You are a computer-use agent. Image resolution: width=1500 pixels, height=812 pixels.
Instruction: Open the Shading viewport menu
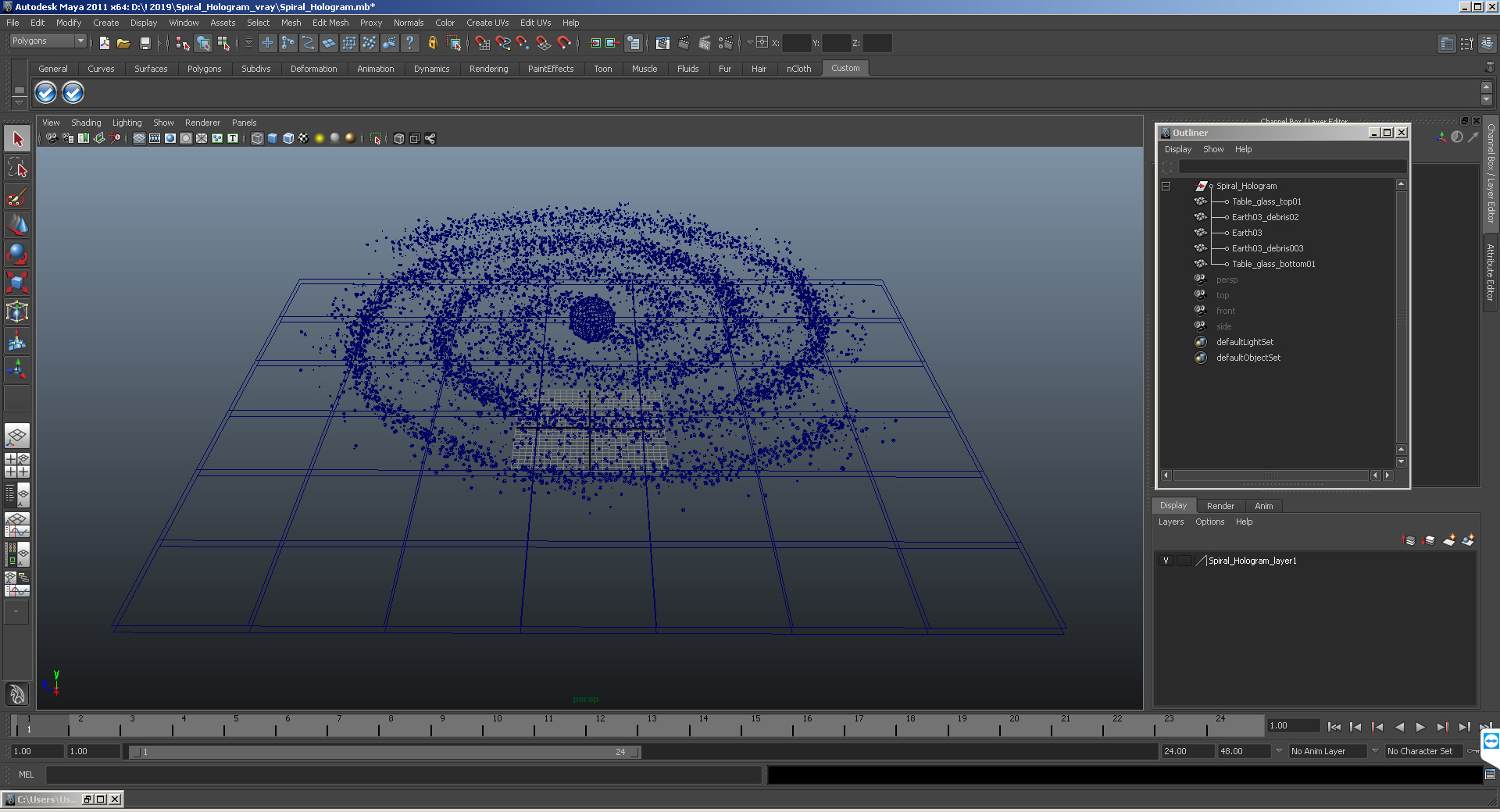coord(86,123)
